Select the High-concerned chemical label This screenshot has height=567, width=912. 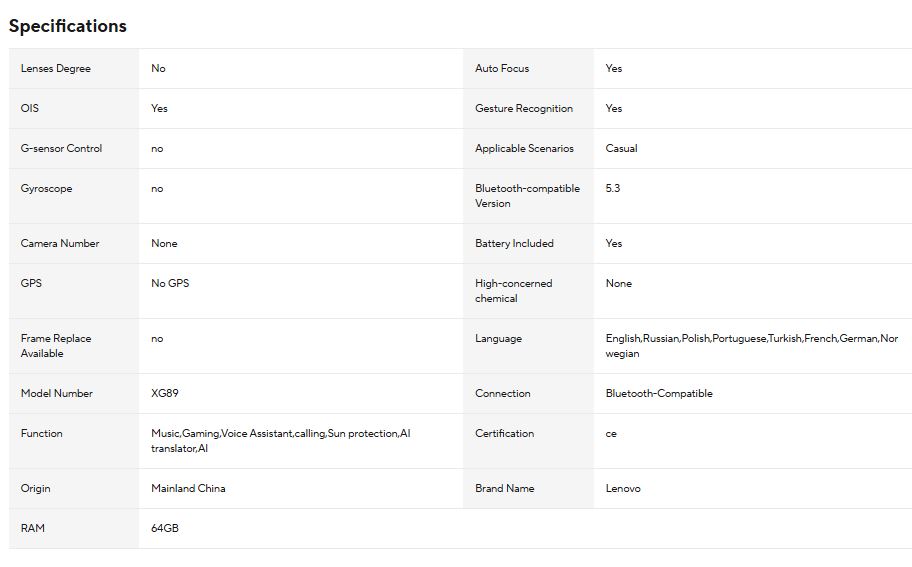(514, 291)
